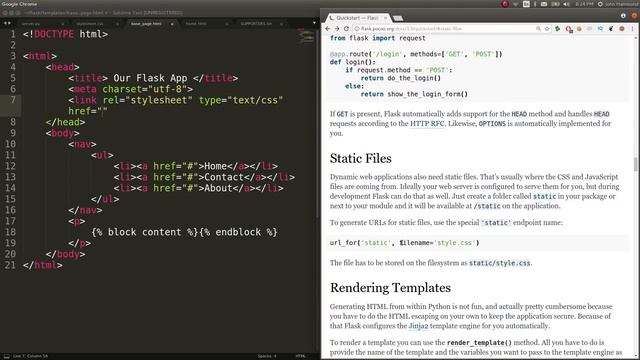Click the Chrome address bar URL
The height and width of the screenshot is (360, 640).
411,29
